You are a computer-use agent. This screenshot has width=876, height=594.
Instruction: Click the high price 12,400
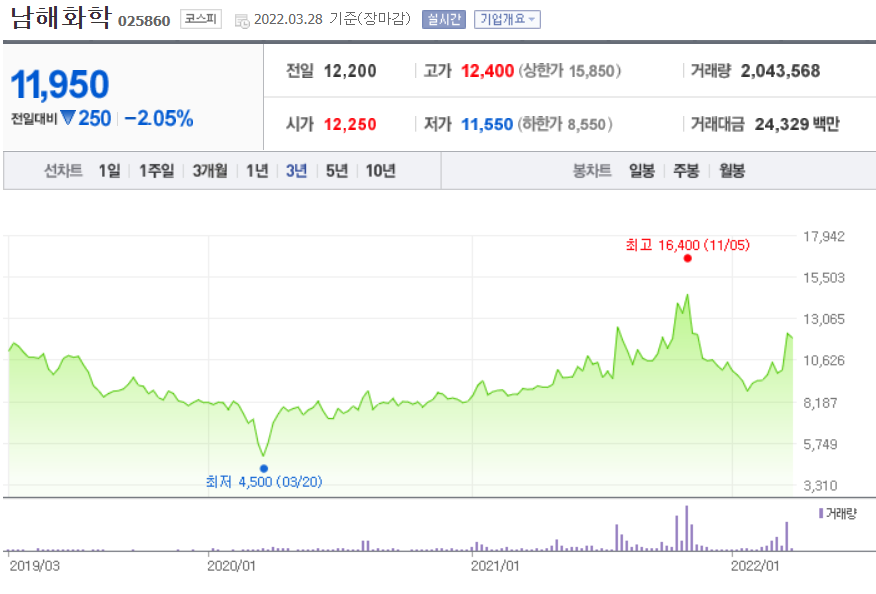(x=487, y=71)
